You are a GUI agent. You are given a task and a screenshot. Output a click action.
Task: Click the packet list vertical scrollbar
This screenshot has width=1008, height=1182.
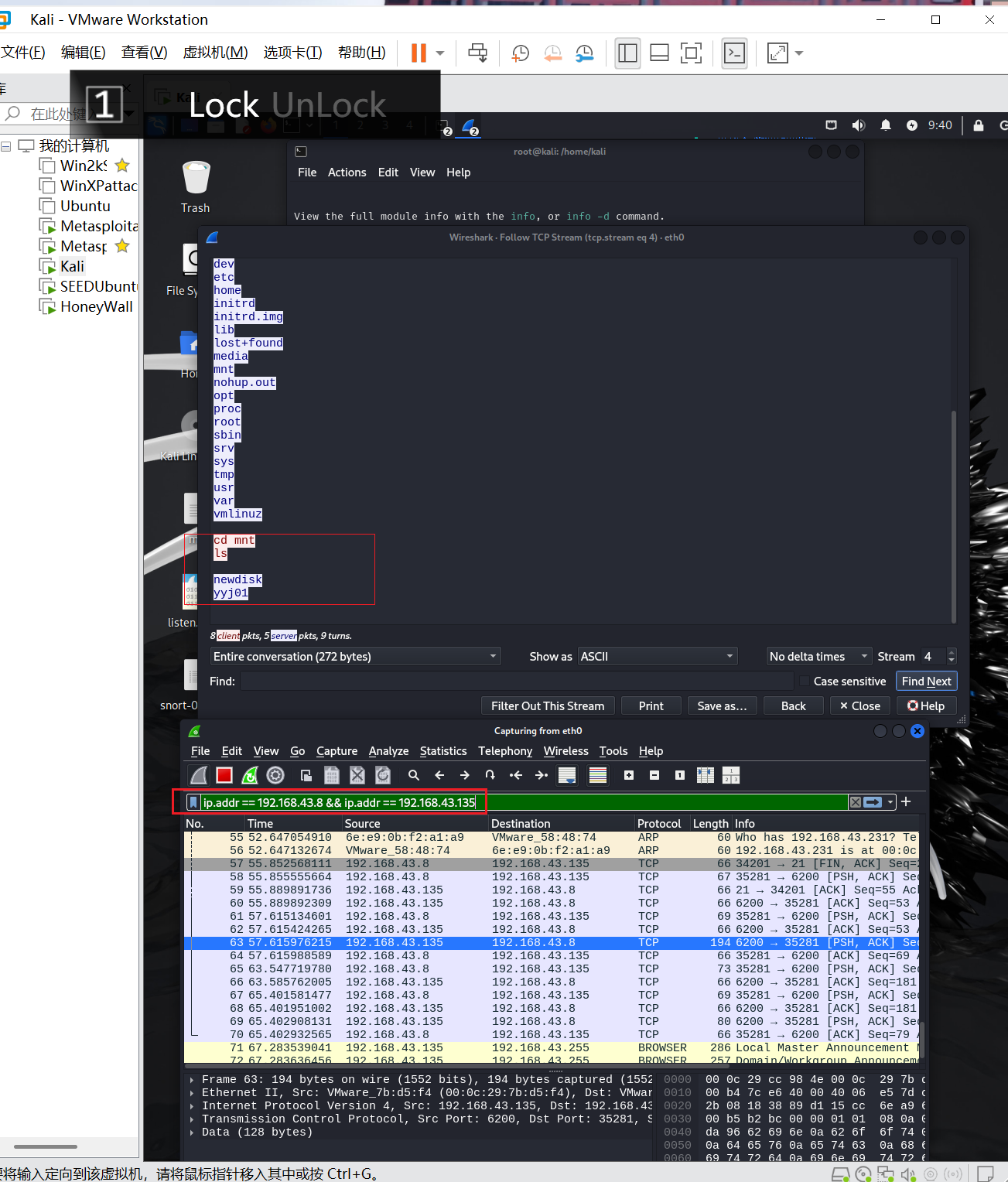[921, 1038]
